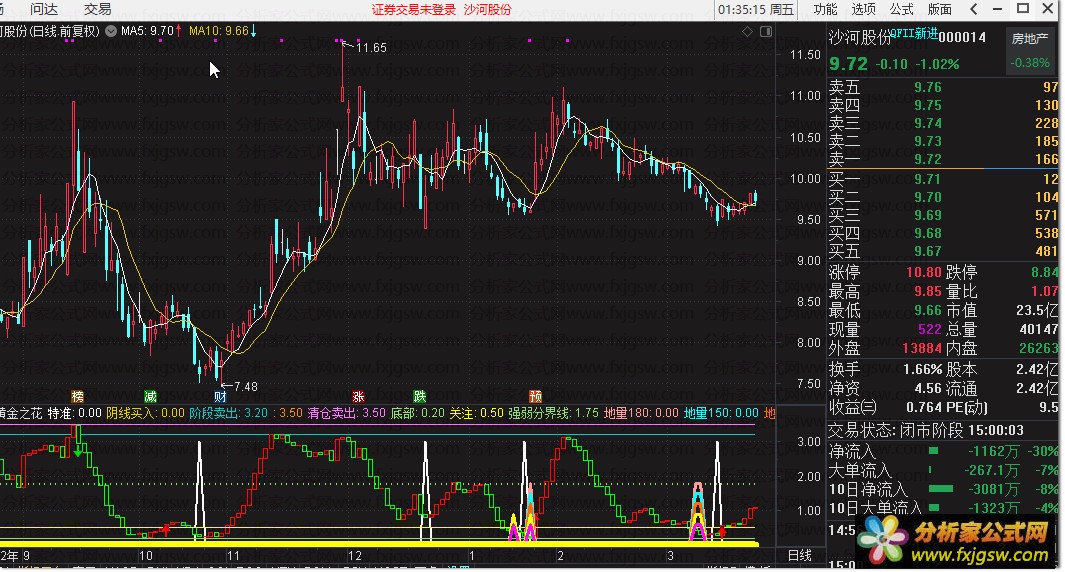This screenshot has width=1065, height=572.
Task: Click the 减 event marker below the chart
Action: point(150,396)
